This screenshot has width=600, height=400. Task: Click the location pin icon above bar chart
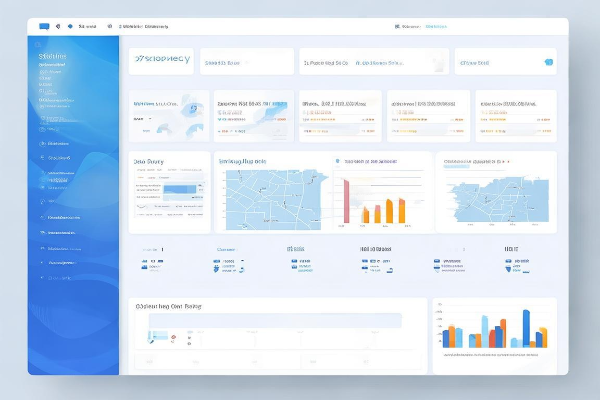[x=337, y=160]
